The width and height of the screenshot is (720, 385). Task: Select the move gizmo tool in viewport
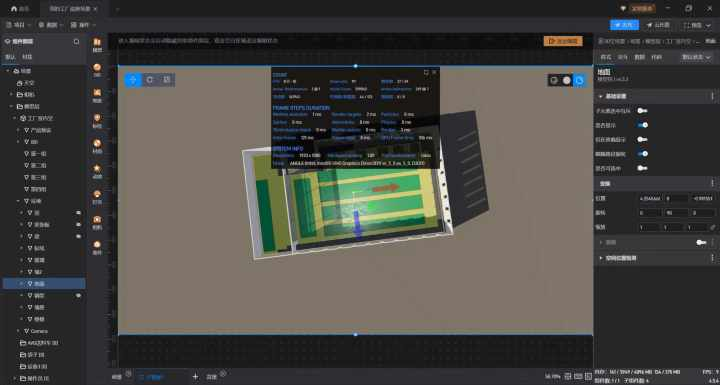(x=133, y=80)
